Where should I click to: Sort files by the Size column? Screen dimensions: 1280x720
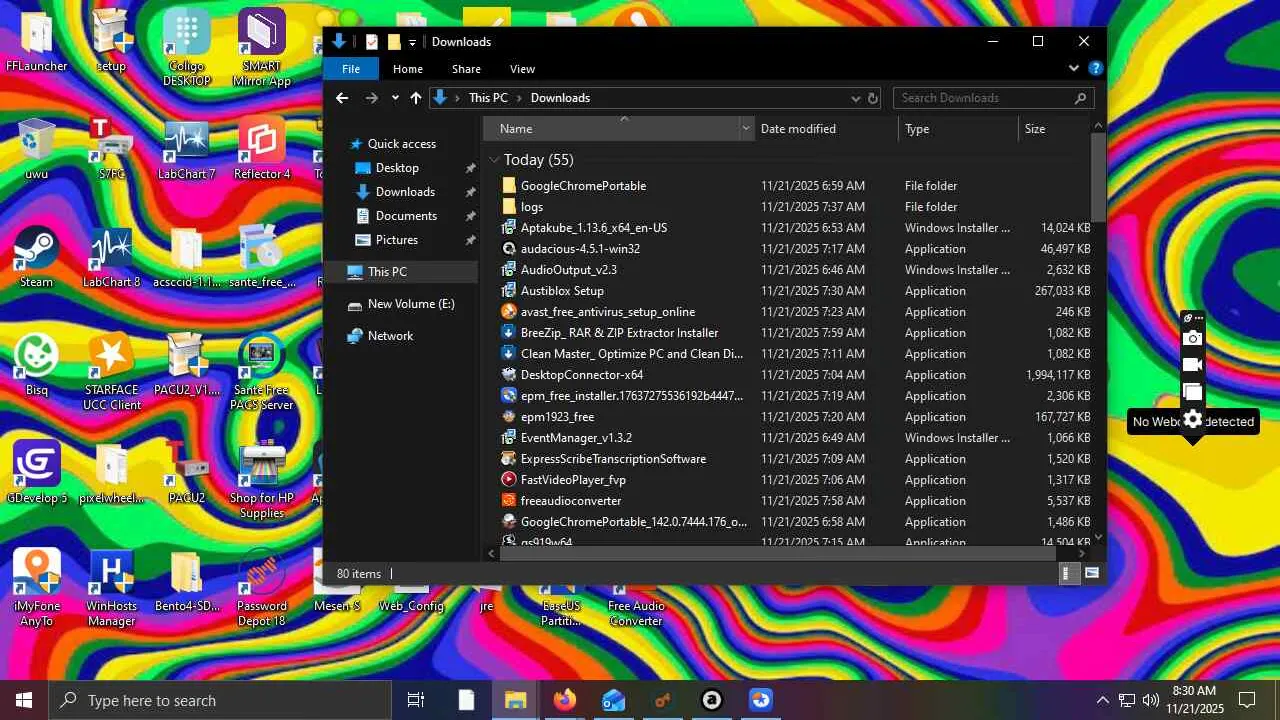point(1054,129)
